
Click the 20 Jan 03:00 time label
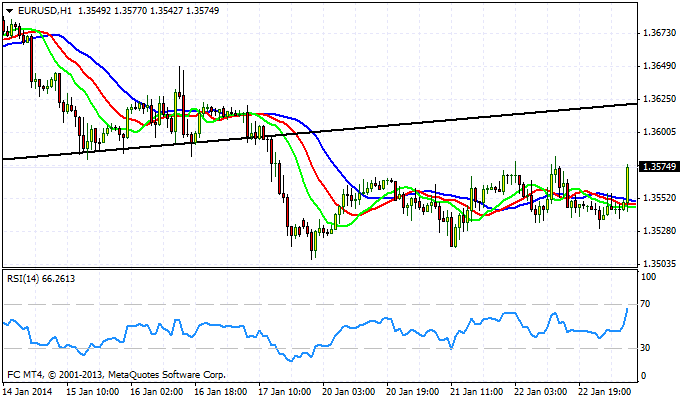pos(349,391)
